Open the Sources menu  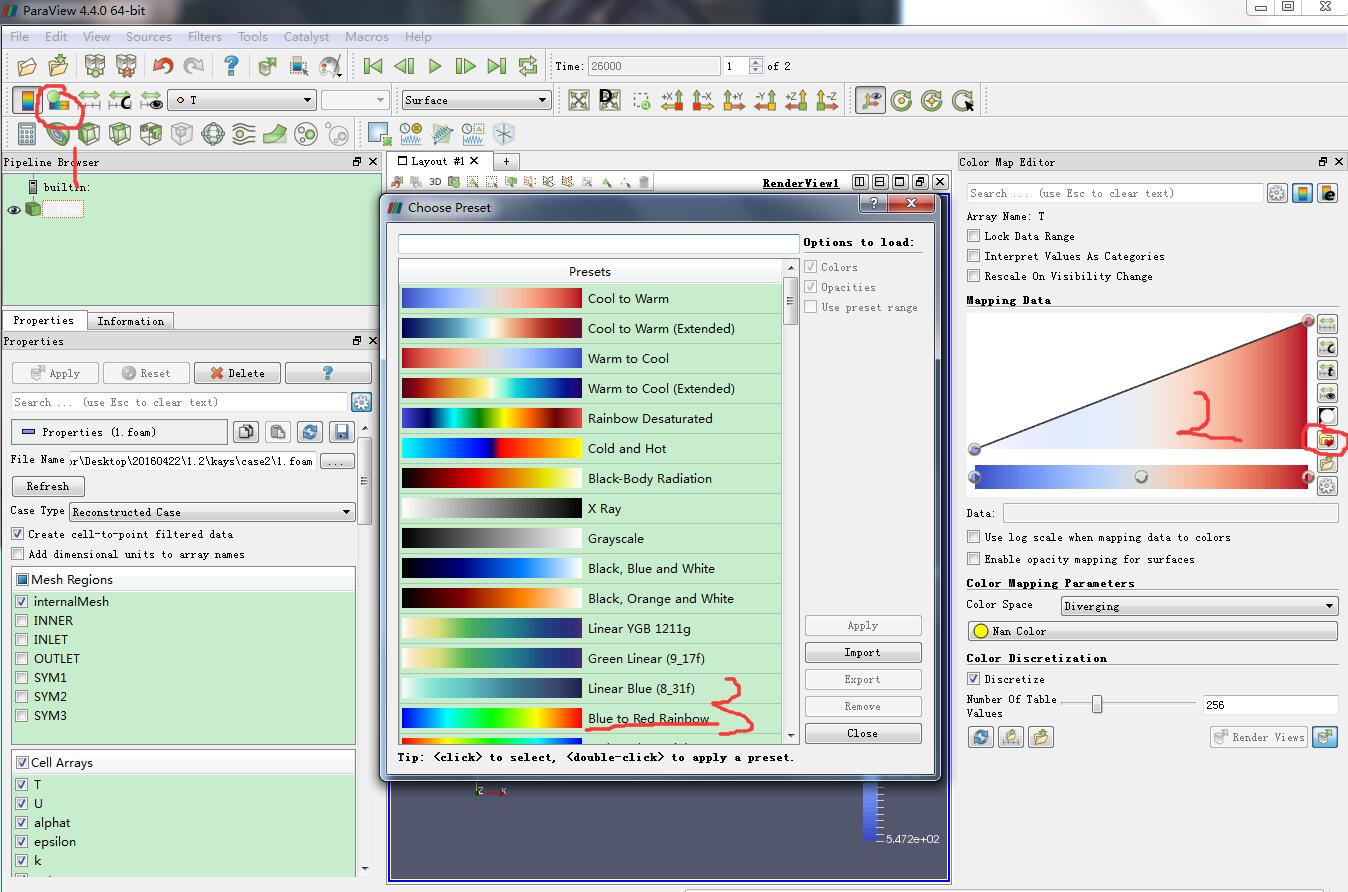(x=149, y=37)
